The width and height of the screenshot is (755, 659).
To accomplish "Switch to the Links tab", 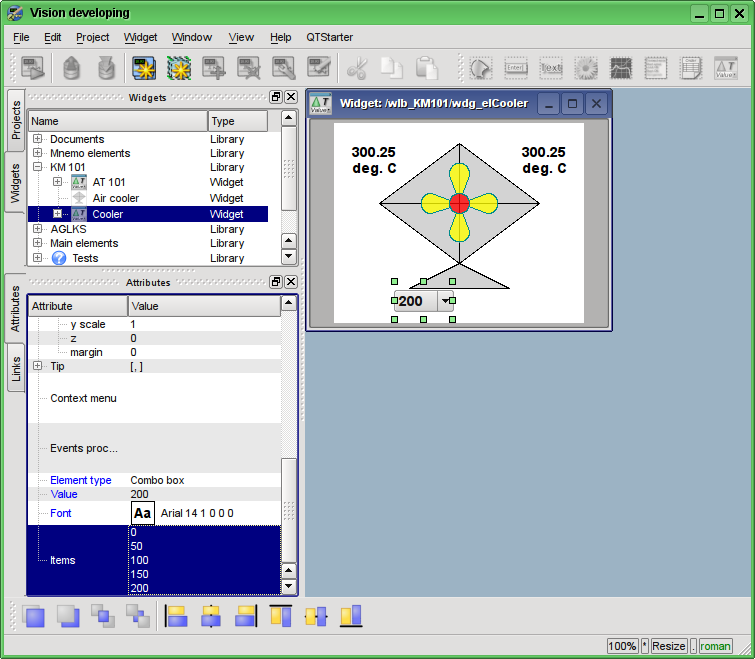I will coord(16,368).
